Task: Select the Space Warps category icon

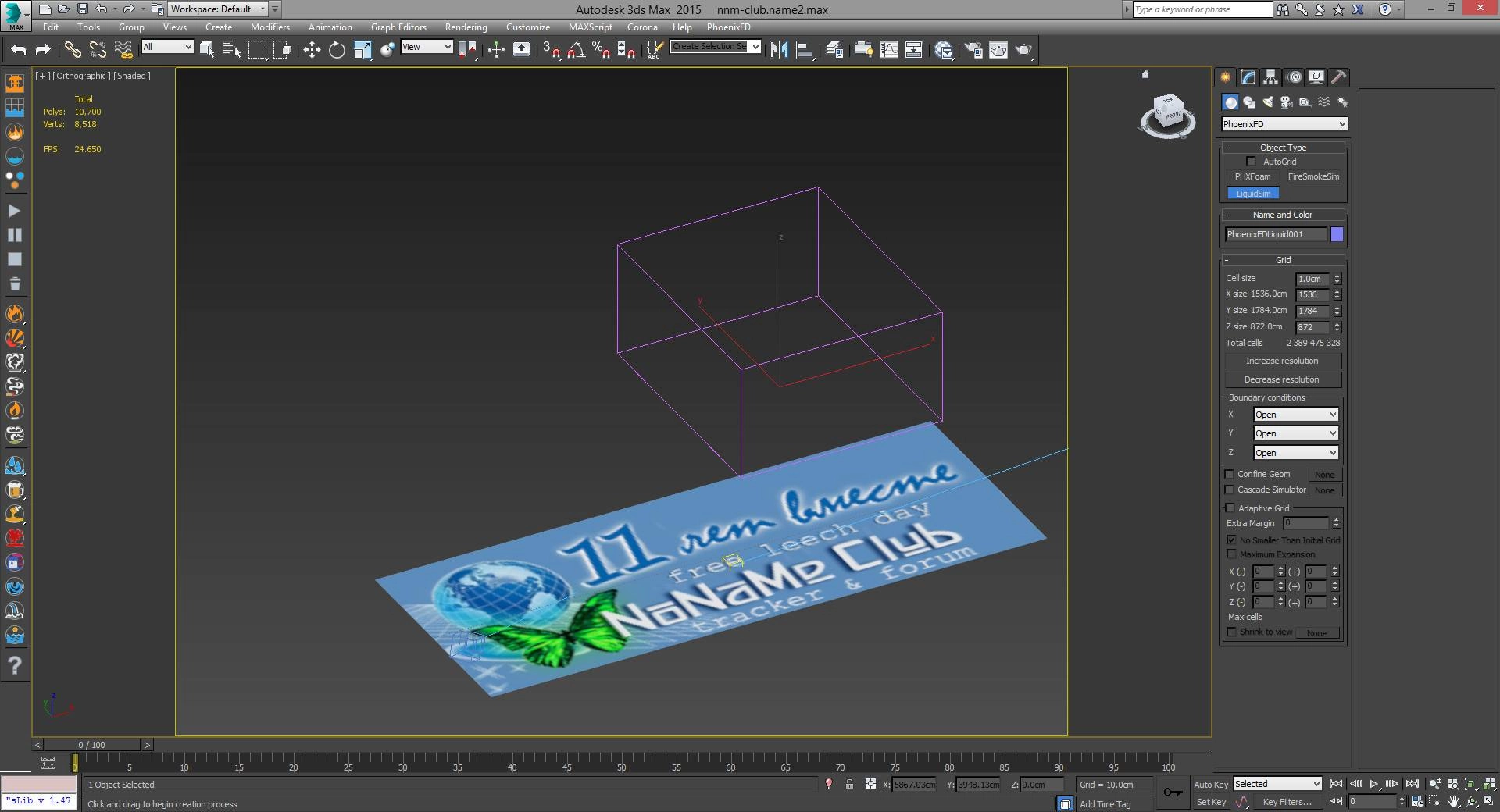Action: point(1324,102)
